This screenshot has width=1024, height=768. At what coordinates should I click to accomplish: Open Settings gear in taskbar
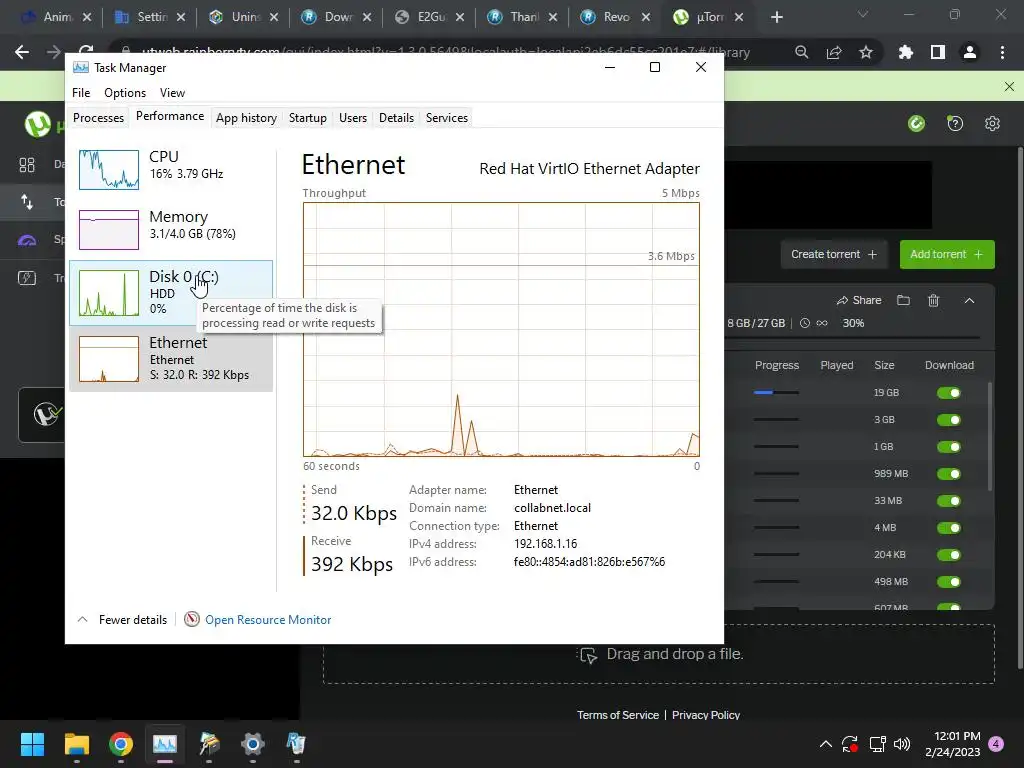pos(253,744)
